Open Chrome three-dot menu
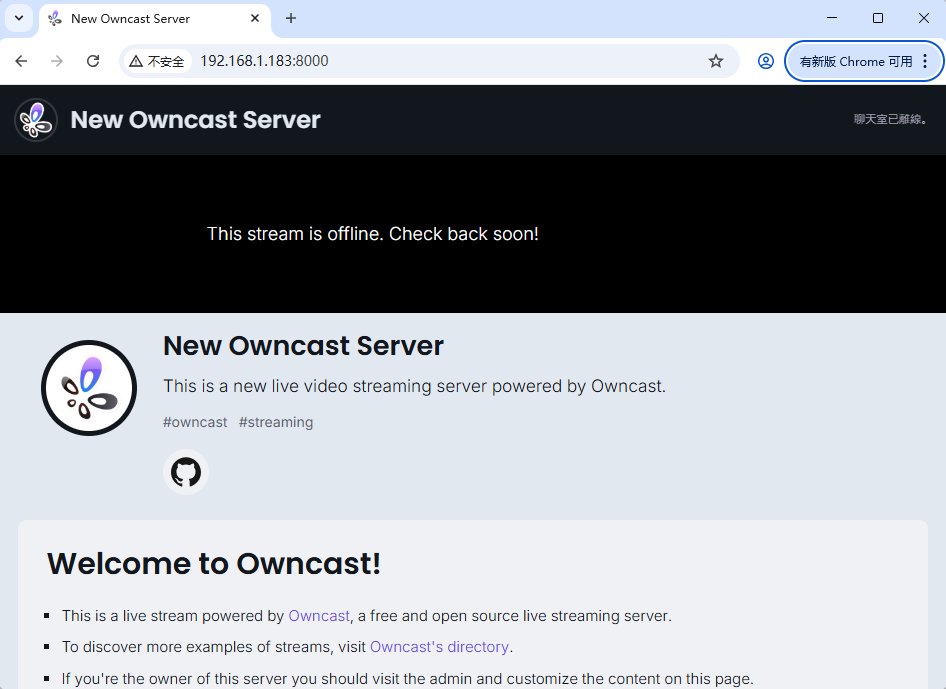This screenshot has height=689, width=946. [925, 61]
